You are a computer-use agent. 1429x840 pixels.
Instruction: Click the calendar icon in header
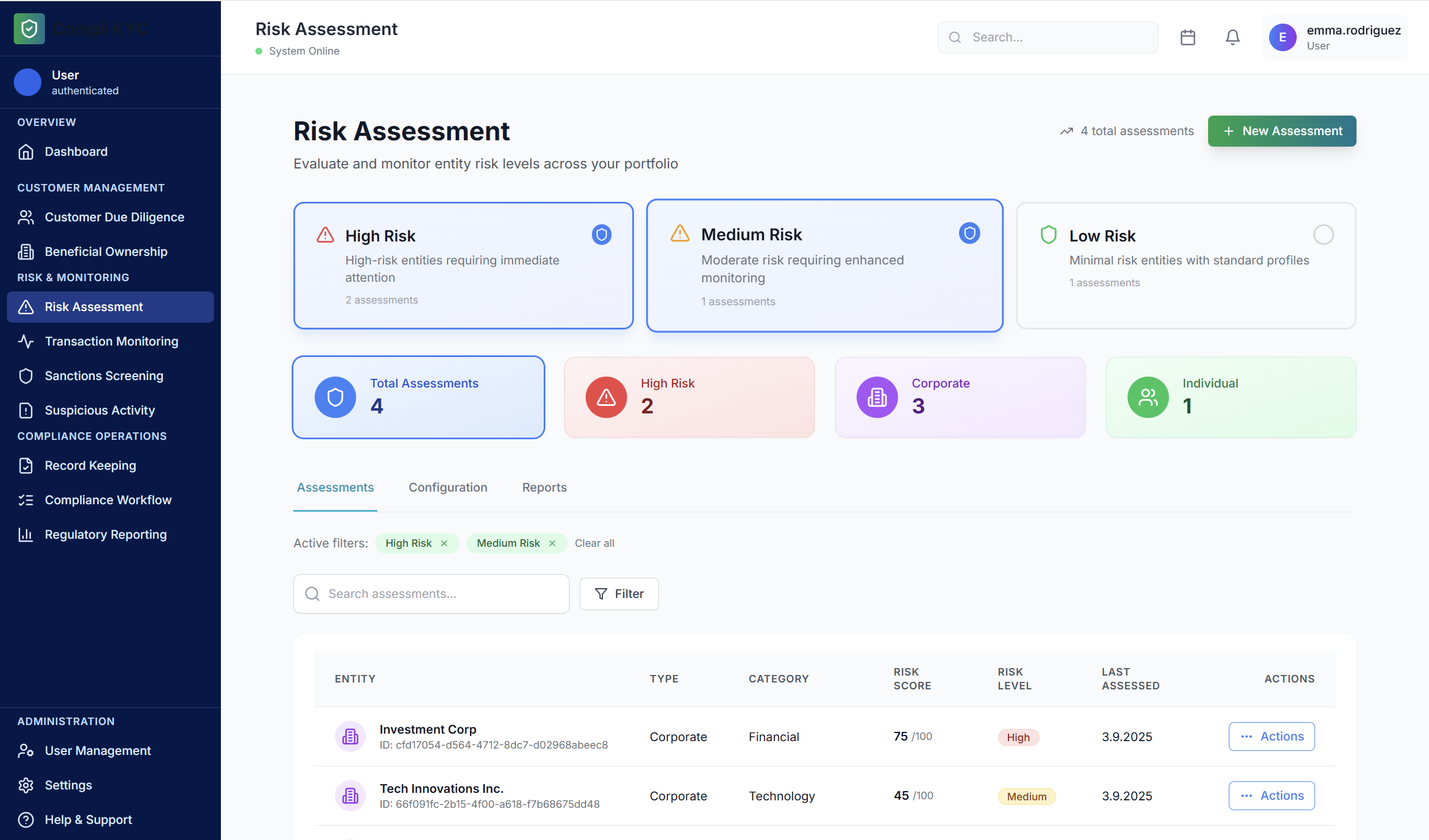[x=1187, y=37]
